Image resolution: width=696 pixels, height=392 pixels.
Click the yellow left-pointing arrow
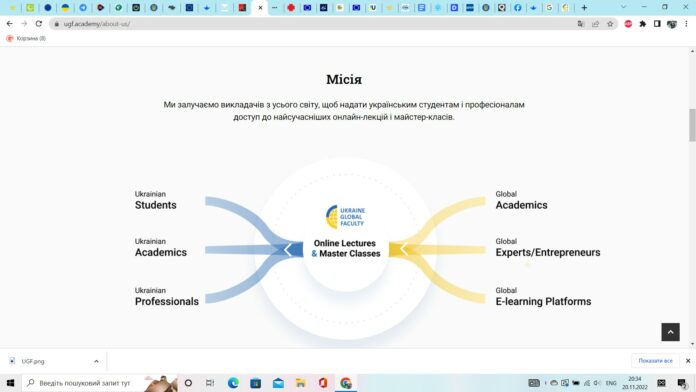[x=404, y=249]
